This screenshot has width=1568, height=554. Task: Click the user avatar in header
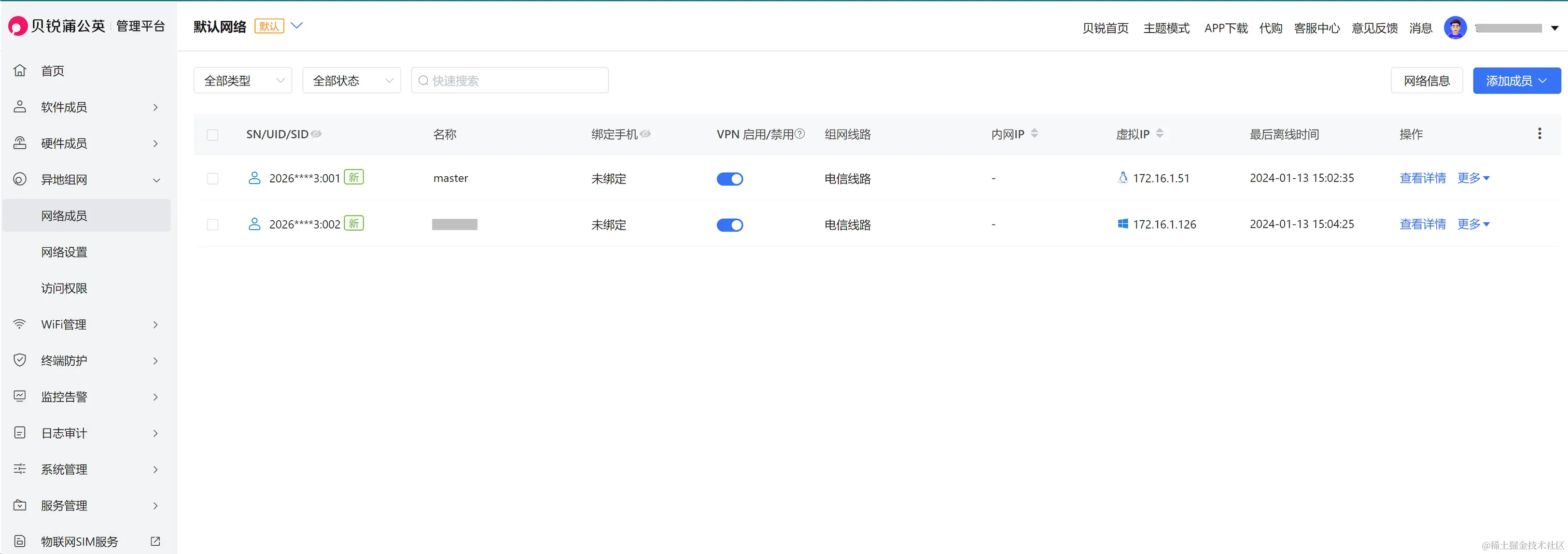tap(1455, 27)
